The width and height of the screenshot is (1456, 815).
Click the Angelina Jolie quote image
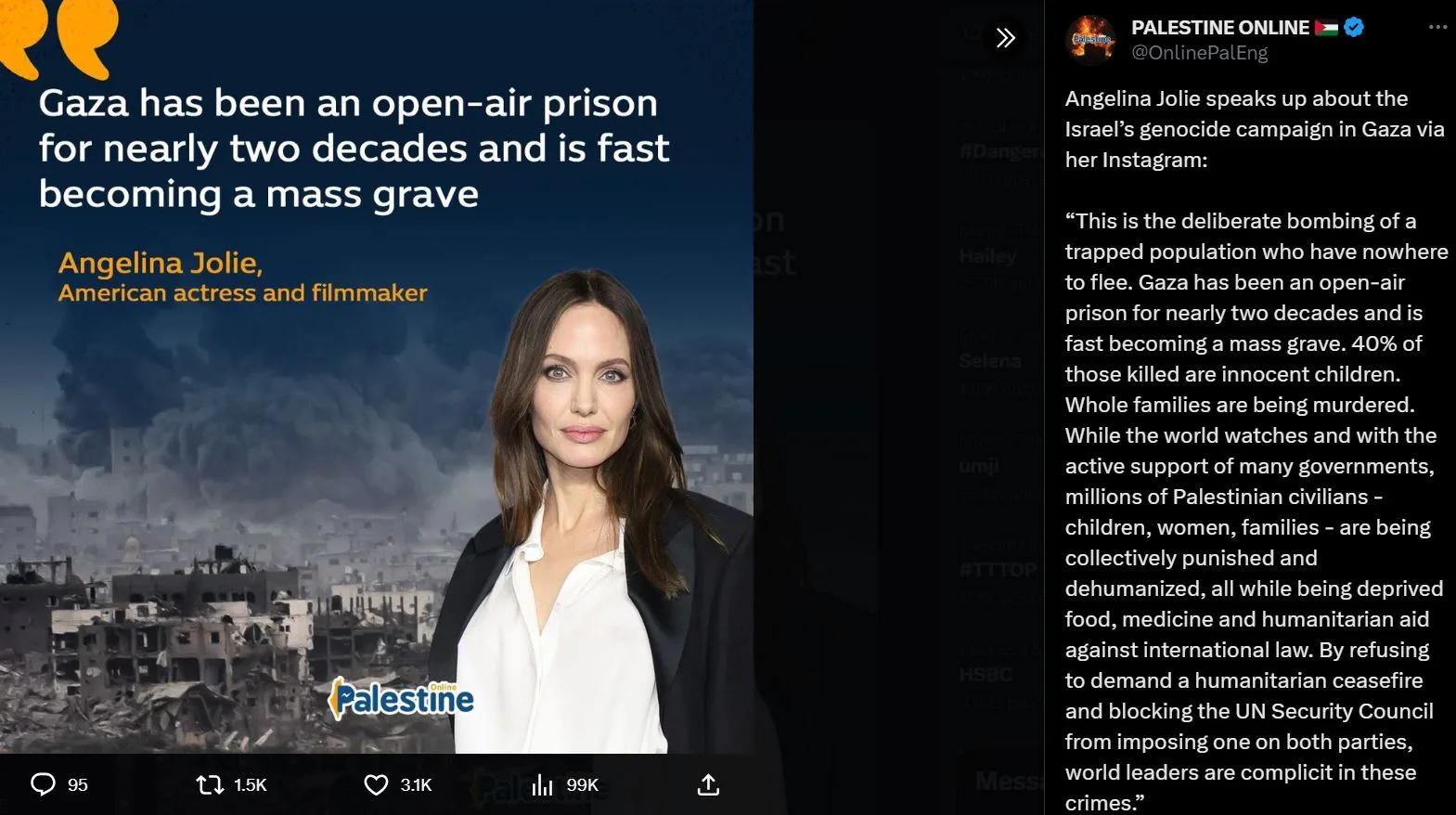(377, 377)
